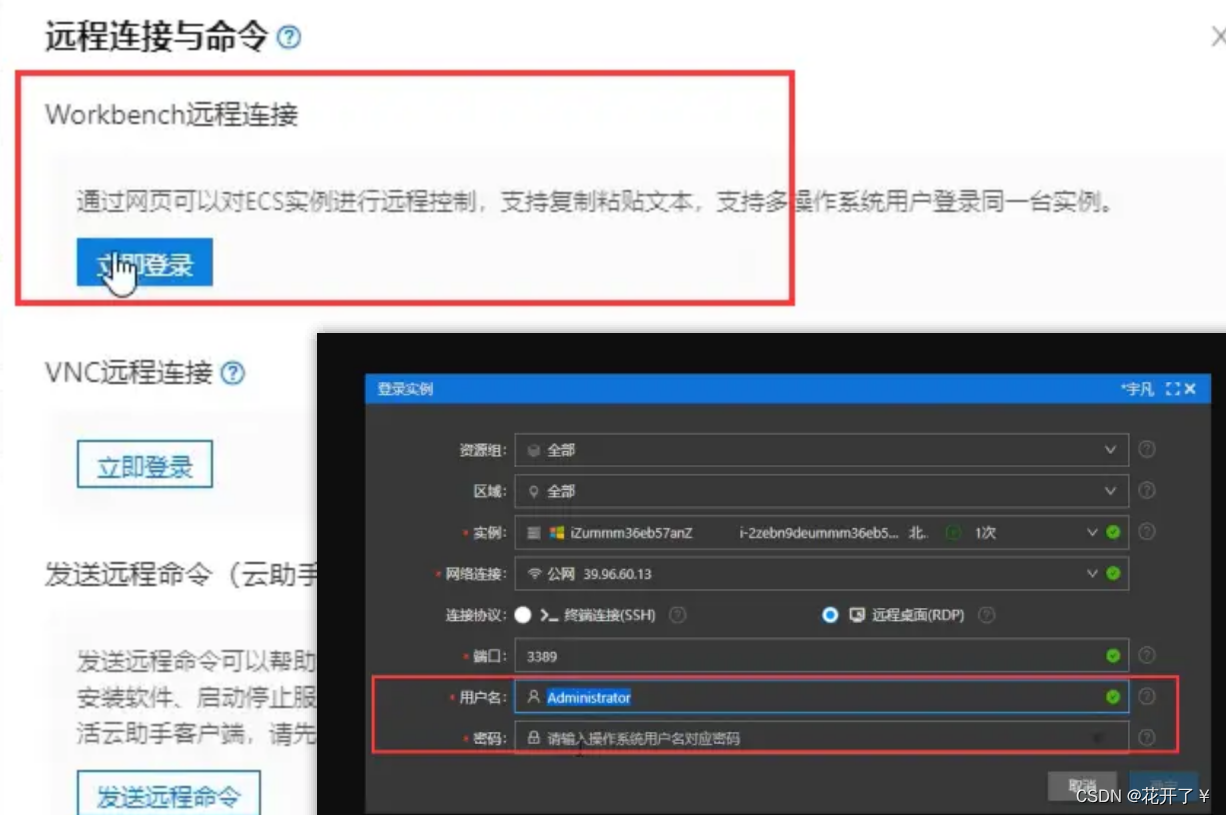Select the 终端连接(SSH) radio button
Image resolution: width=1226 pixels, height=815 pixels.
click(x=523, y=615)
